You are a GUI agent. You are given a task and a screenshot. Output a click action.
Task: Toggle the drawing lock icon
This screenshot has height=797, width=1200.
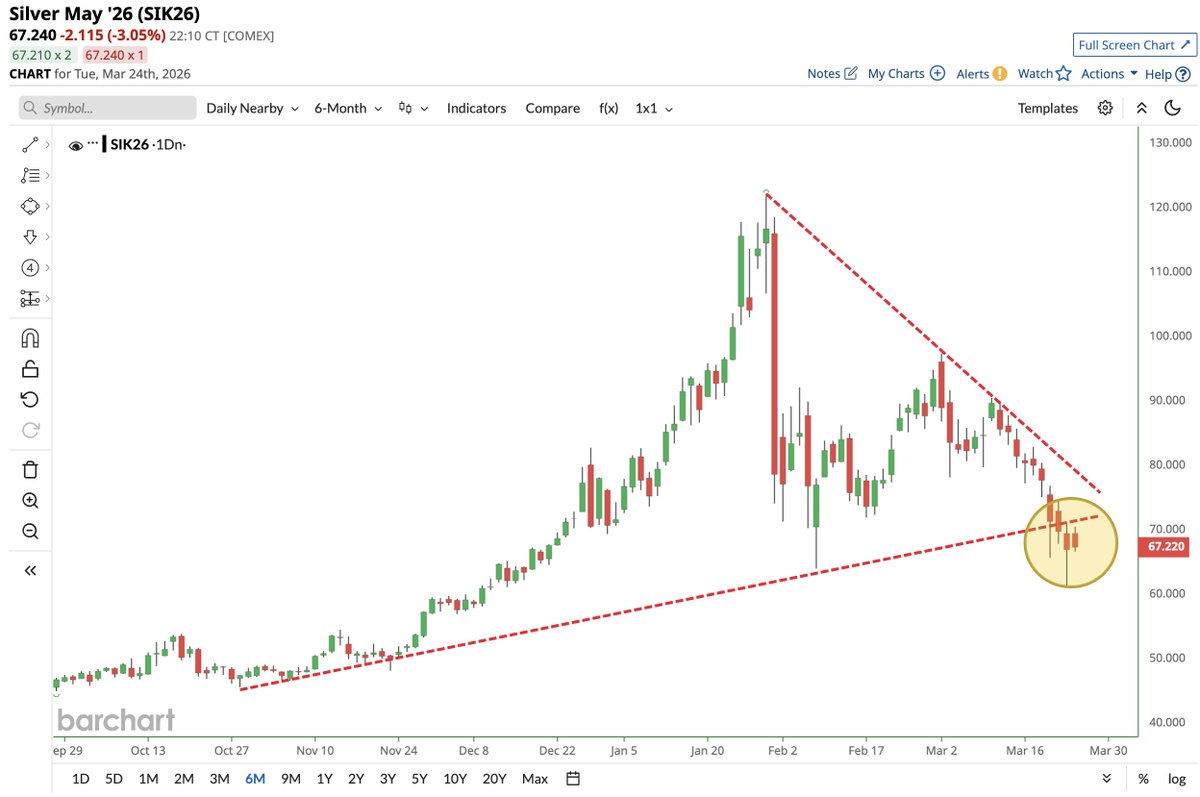[30, 369]
